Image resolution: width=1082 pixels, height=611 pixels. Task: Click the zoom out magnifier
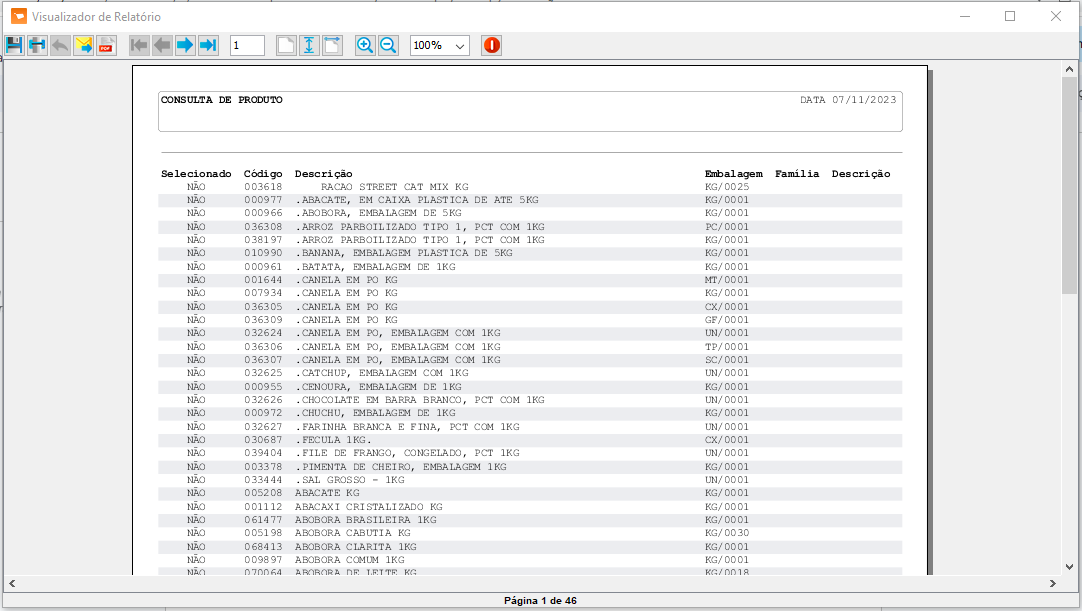388,45
